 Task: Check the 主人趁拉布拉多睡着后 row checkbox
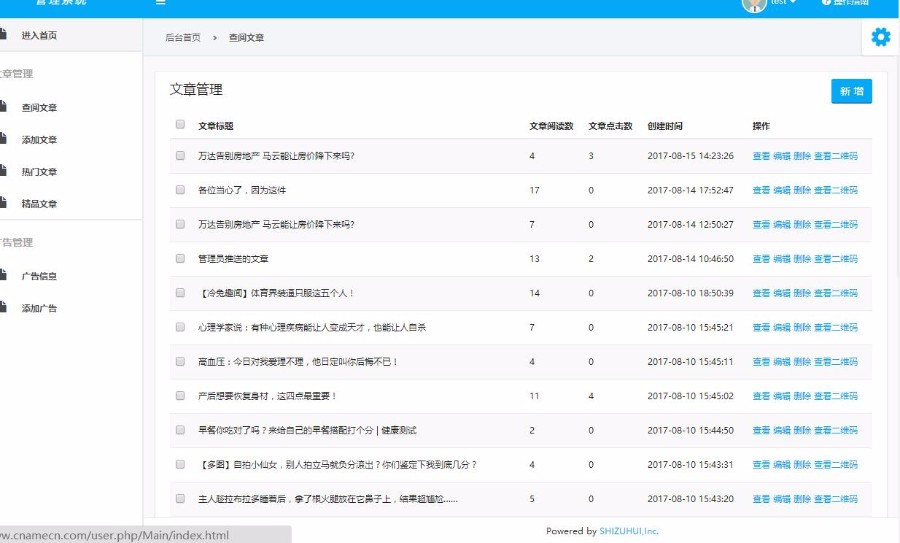(x=180, y=498)
